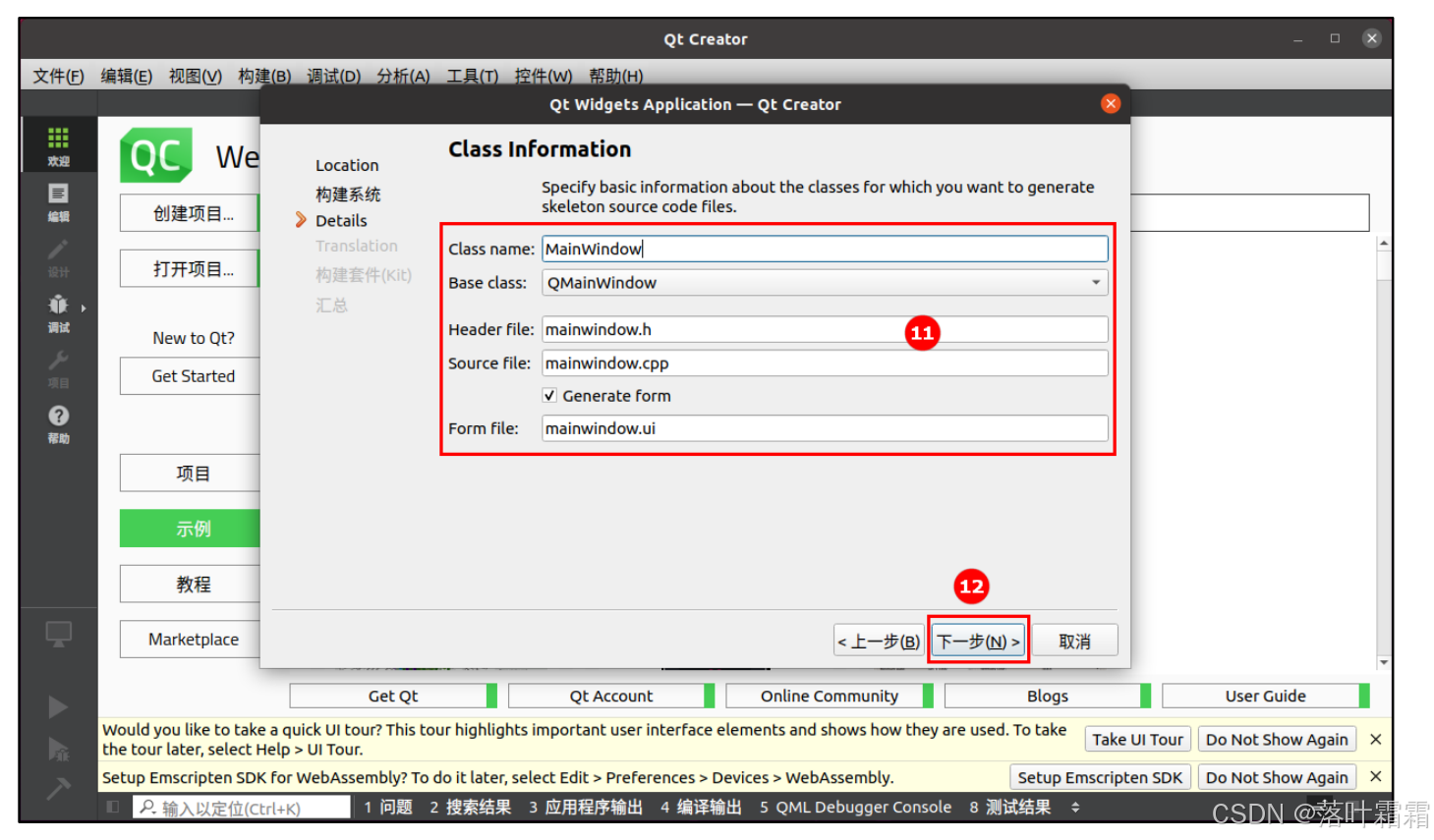
Task: Open the Online Community link
Action: [x=829, y=696]
